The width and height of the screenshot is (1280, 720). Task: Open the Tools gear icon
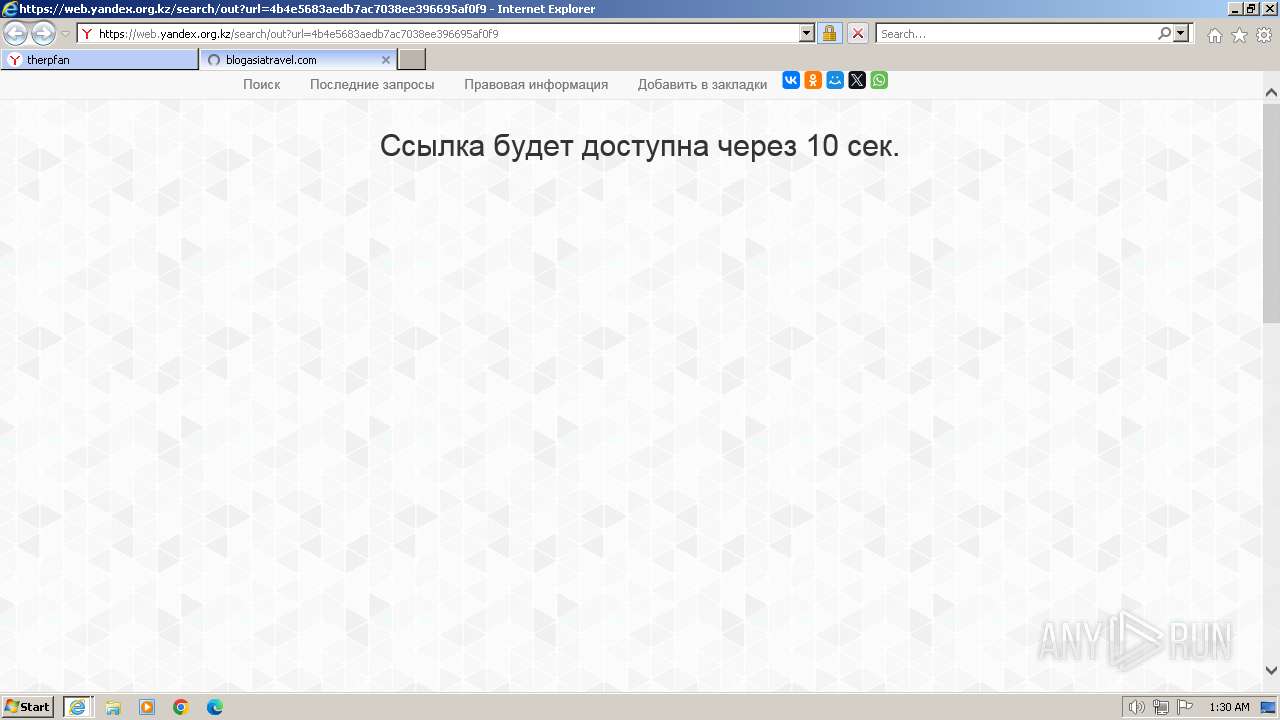(1264, 35)
